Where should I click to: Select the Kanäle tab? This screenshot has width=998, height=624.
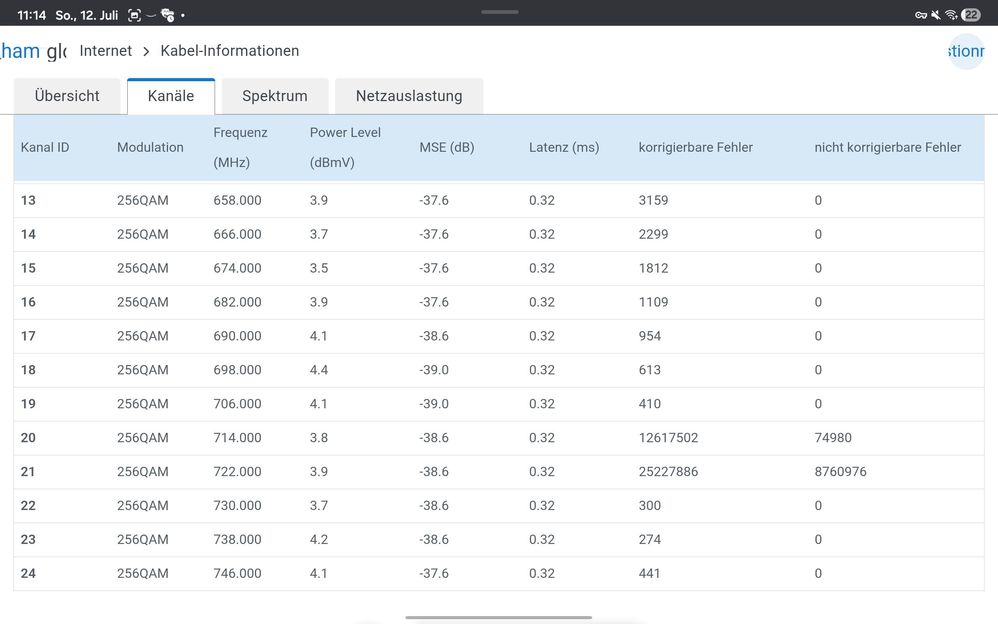pos(171,96)
